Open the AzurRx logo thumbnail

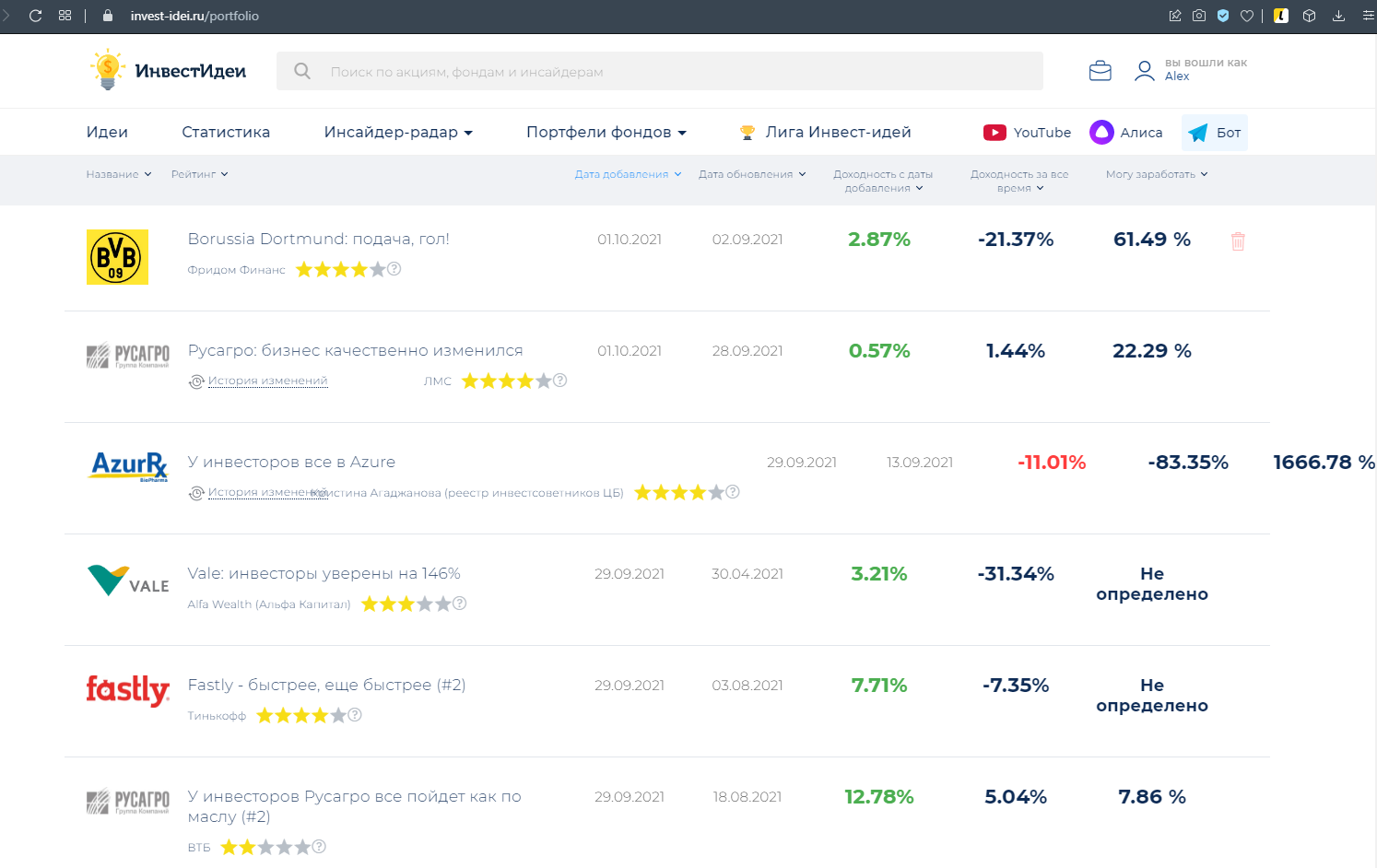(x=129, y=466)
